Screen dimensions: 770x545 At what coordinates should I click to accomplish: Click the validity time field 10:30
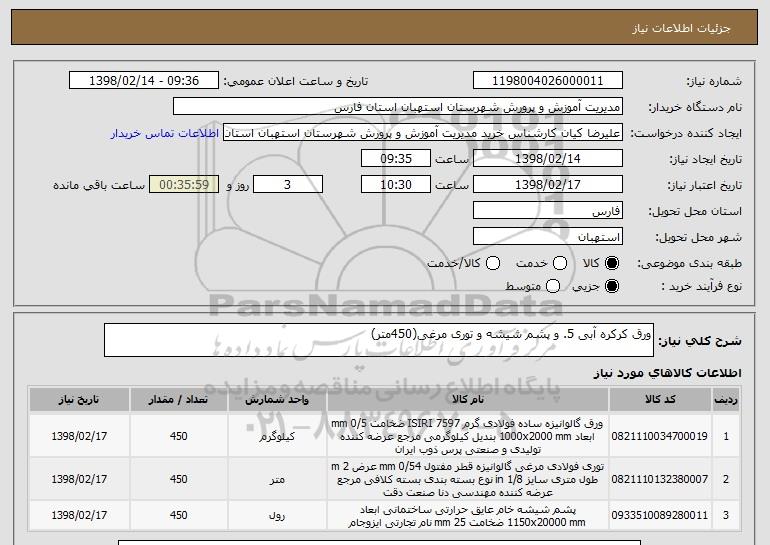click(x=396, y=185)
